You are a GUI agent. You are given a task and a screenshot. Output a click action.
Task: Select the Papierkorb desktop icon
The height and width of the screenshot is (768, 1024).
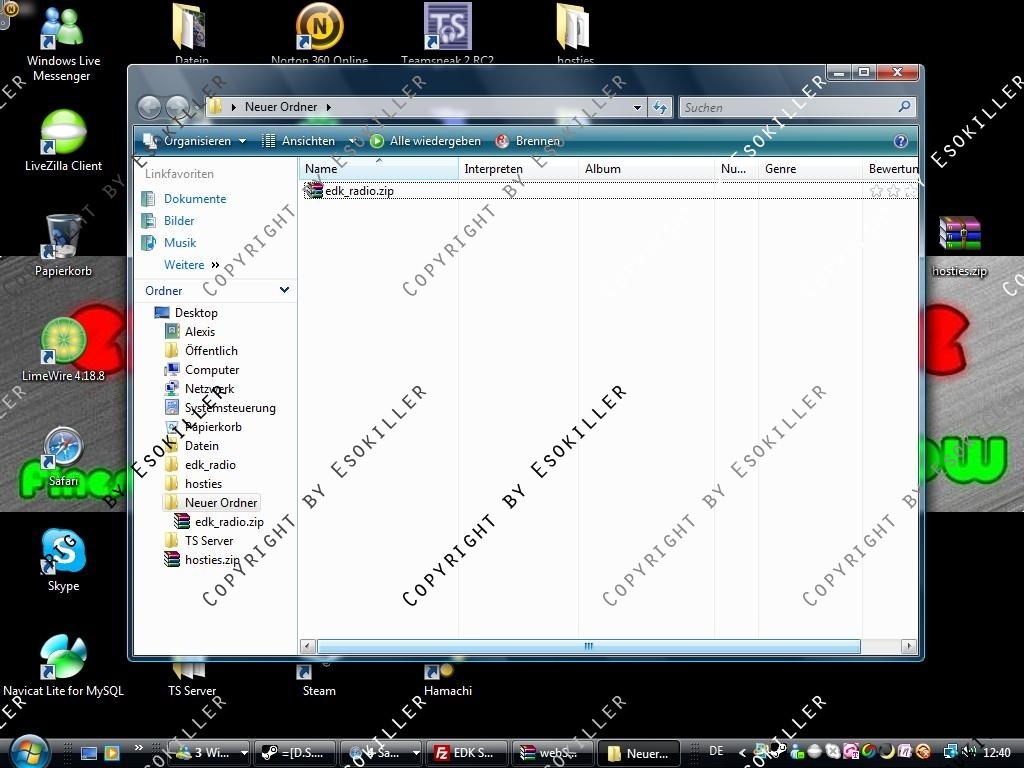(x=63, y=246)
